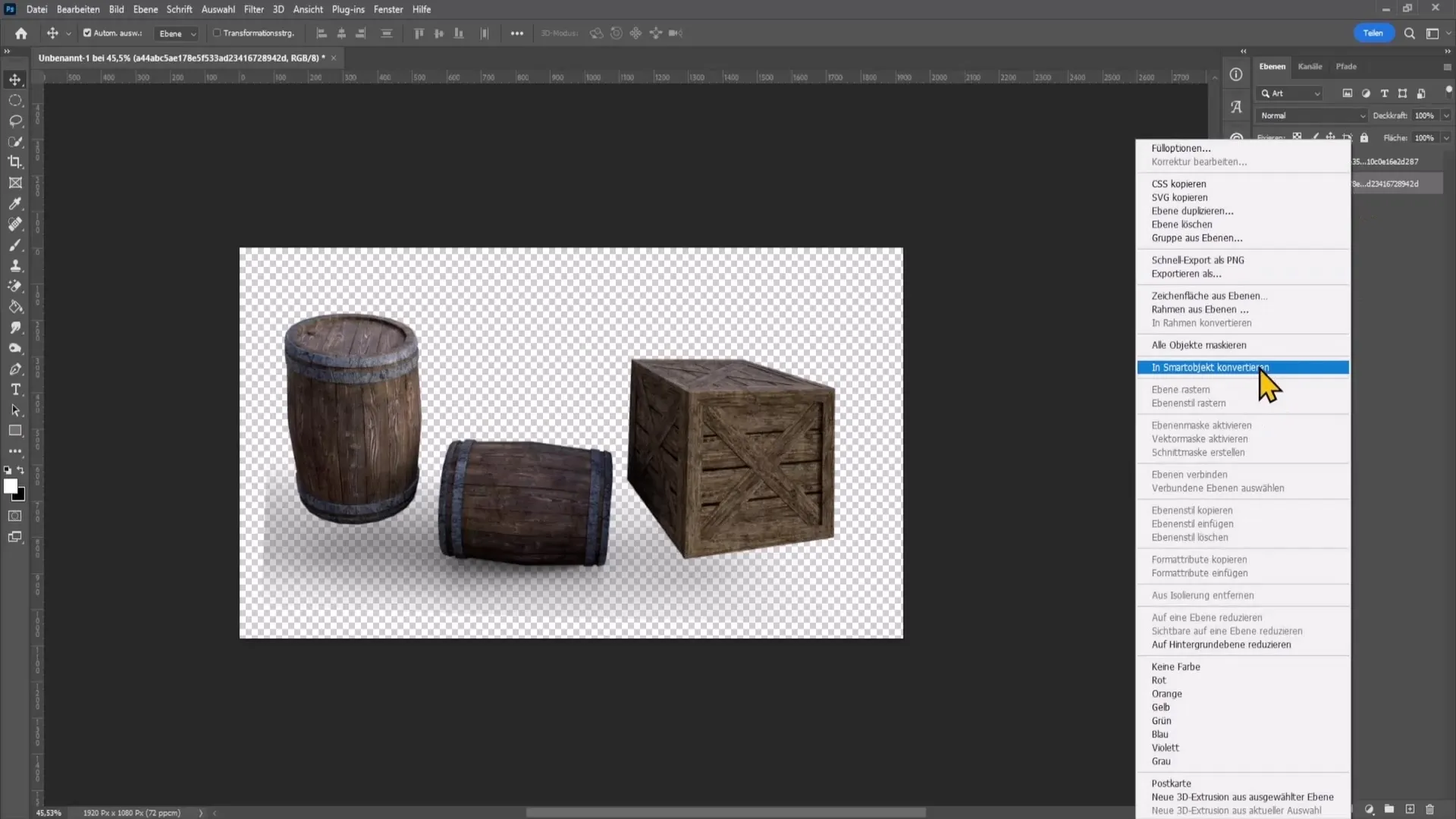Switch to the Kanäle tab
Screen dimensions: 1456x819
click(x=1312, y=66)
